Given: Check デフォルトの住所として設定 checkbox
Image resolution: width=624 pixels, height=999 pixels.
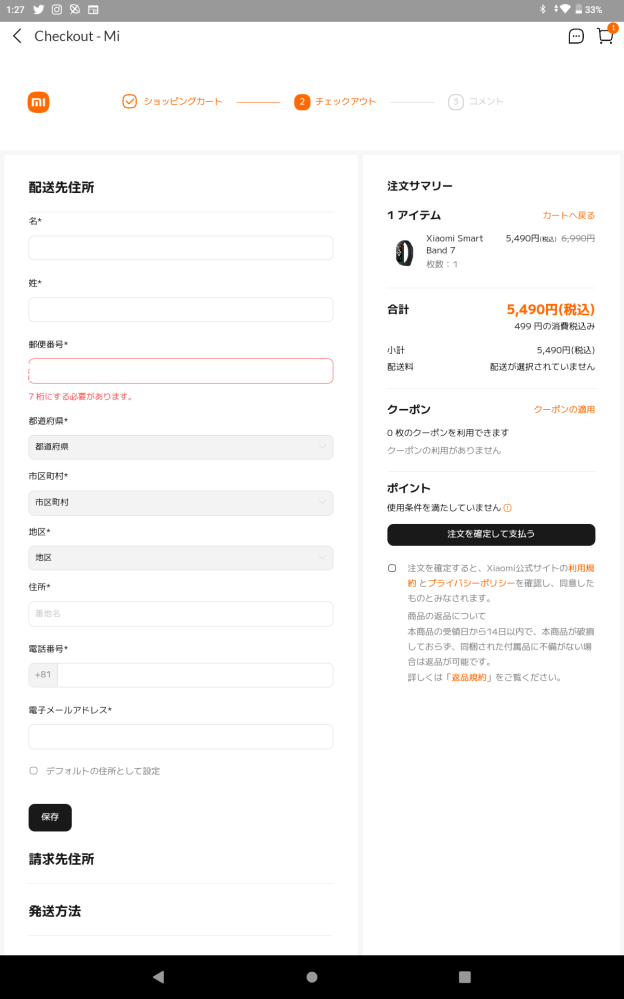Looking at the screenshot, I should [33, 771].
